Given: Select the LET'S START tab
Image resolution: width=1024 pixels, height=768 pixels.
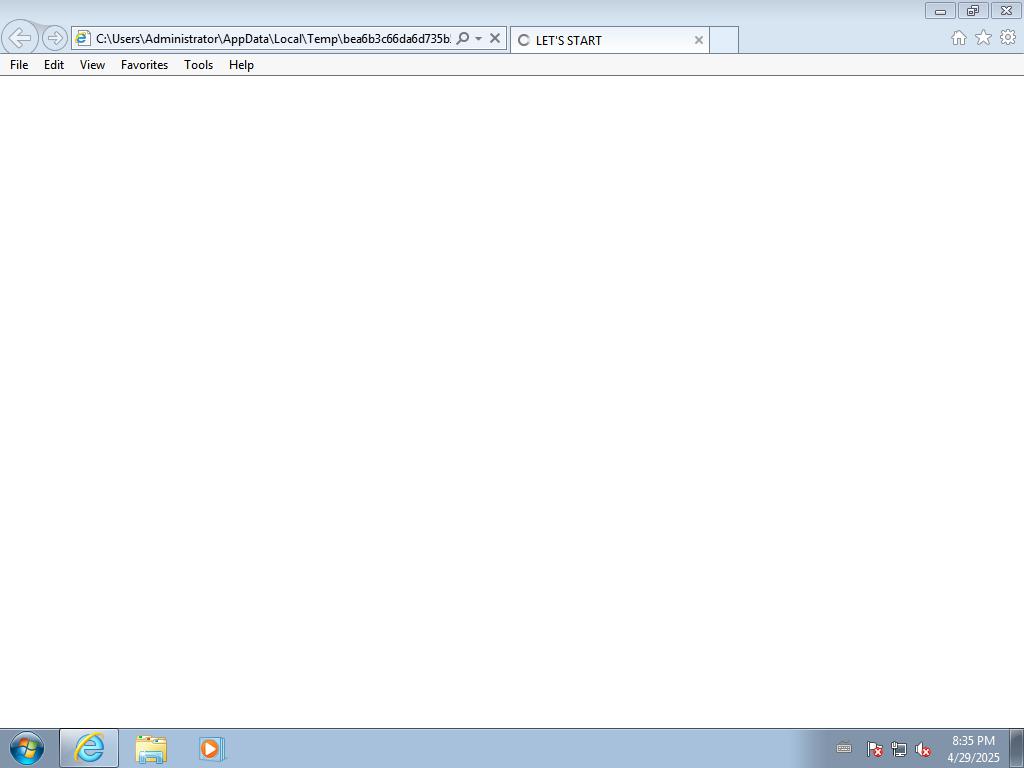Looking at the screenshot, I should click(x=609, y=40).
